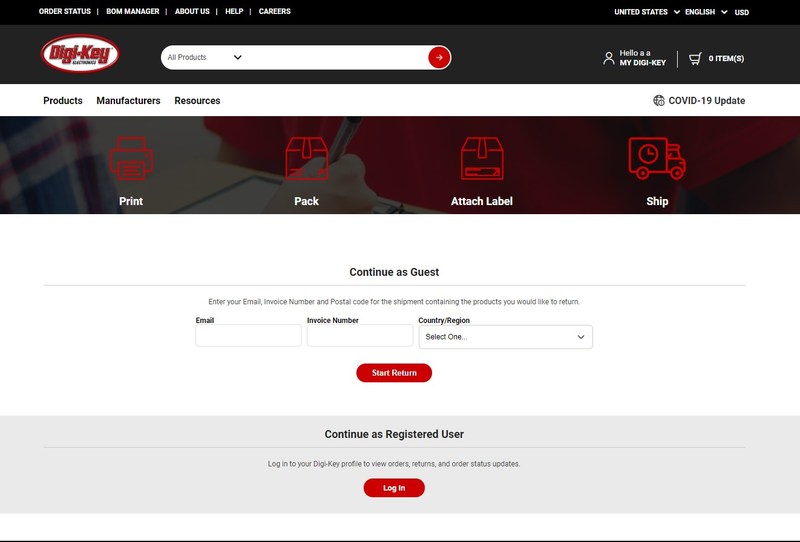The height and width of the screenshot is (542, 800).
Task: Click the Attach Label box icon
Action: (482, 158)
